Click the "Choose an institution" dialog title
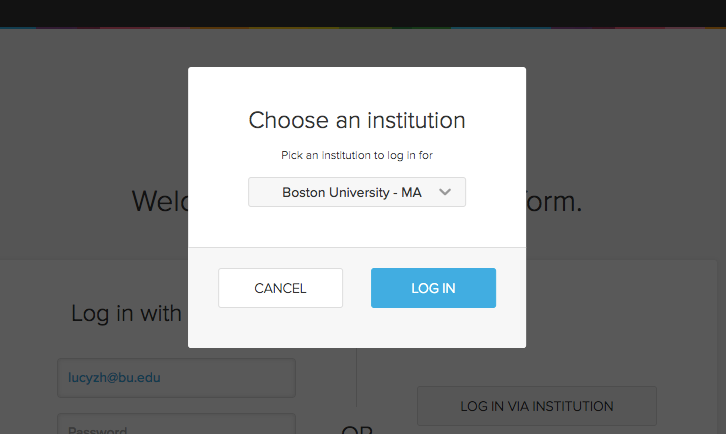Image resolution: width=726 pixels, height=434 pixels. [x=357, y=121]
